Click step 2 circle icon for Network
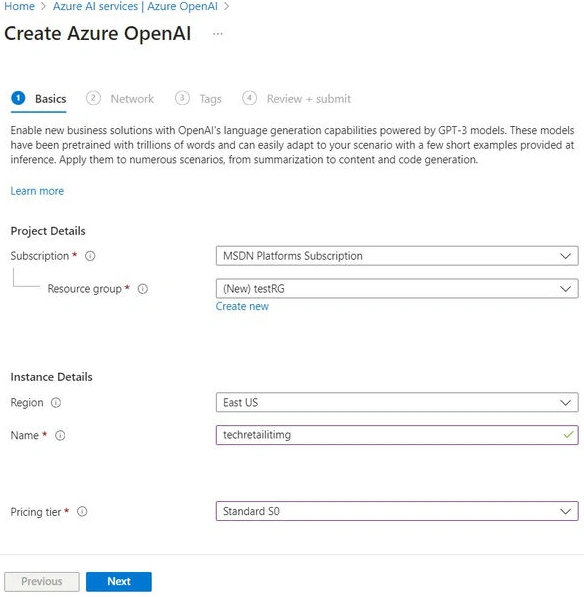 tap(93, 98)
